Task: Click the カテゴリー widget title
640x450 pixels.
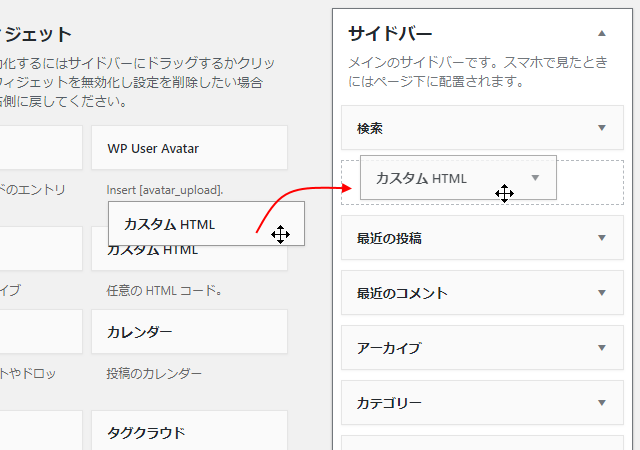Action: [389, 403]
